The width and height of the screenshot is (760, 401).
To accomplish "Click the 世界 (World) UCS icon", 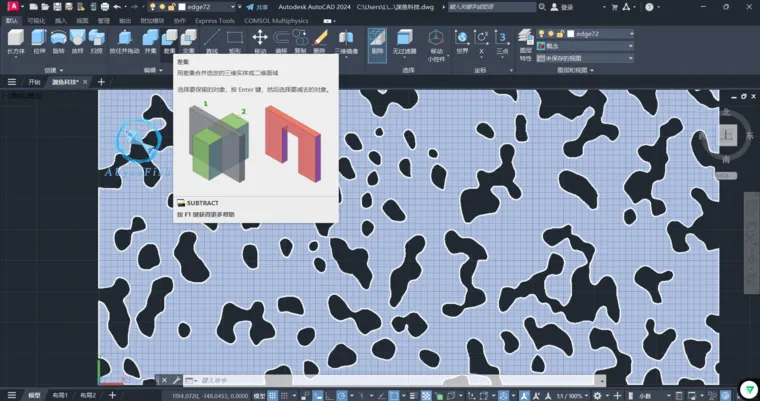I will (x=462, y=41).
